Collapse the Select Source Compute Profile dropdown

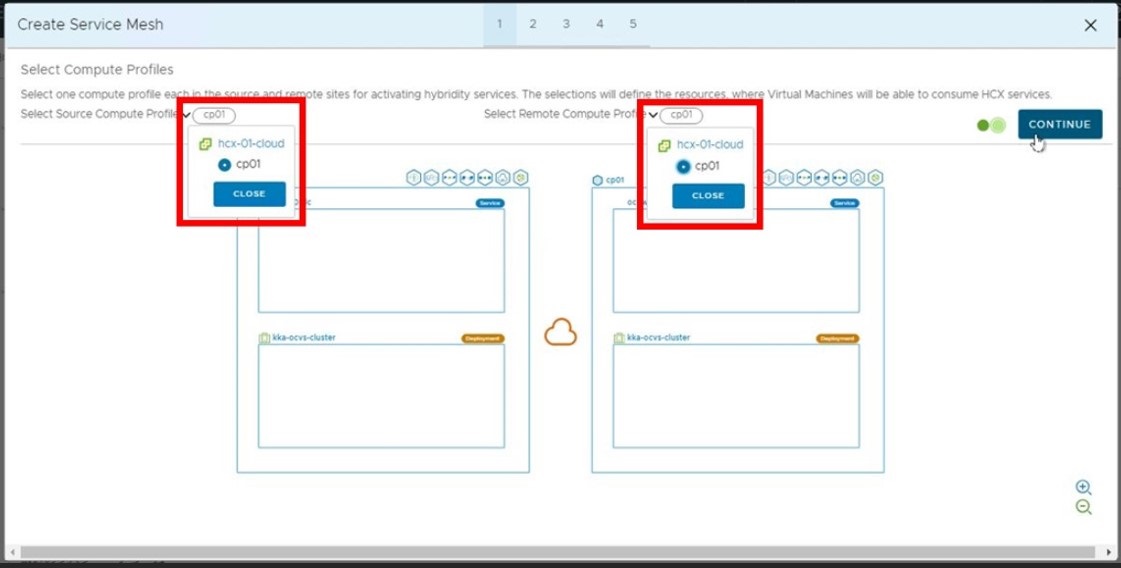point(186,115)
